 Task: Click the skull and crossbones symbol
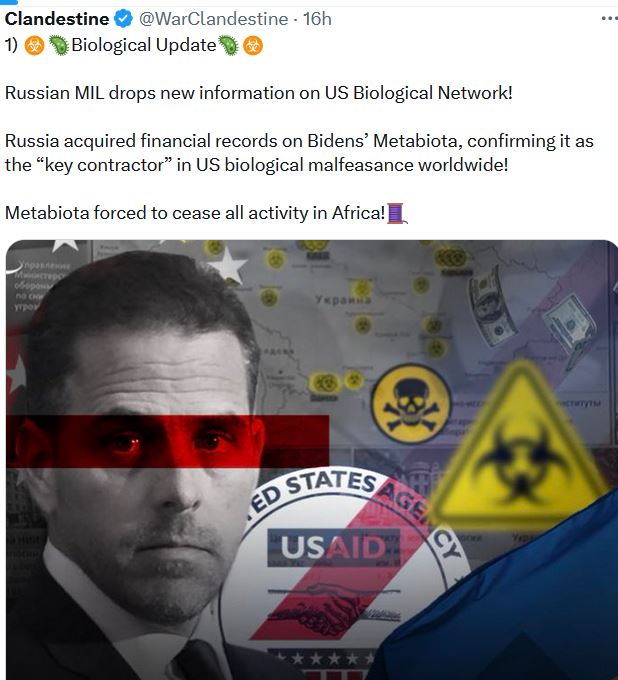411,403
